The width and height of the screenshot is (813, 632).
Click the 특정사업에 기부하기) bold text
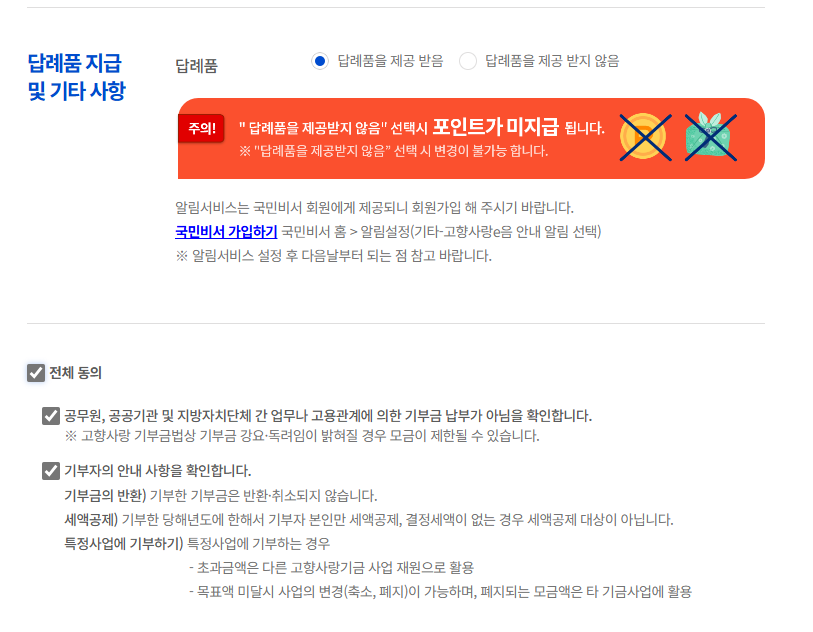(124, 543)
